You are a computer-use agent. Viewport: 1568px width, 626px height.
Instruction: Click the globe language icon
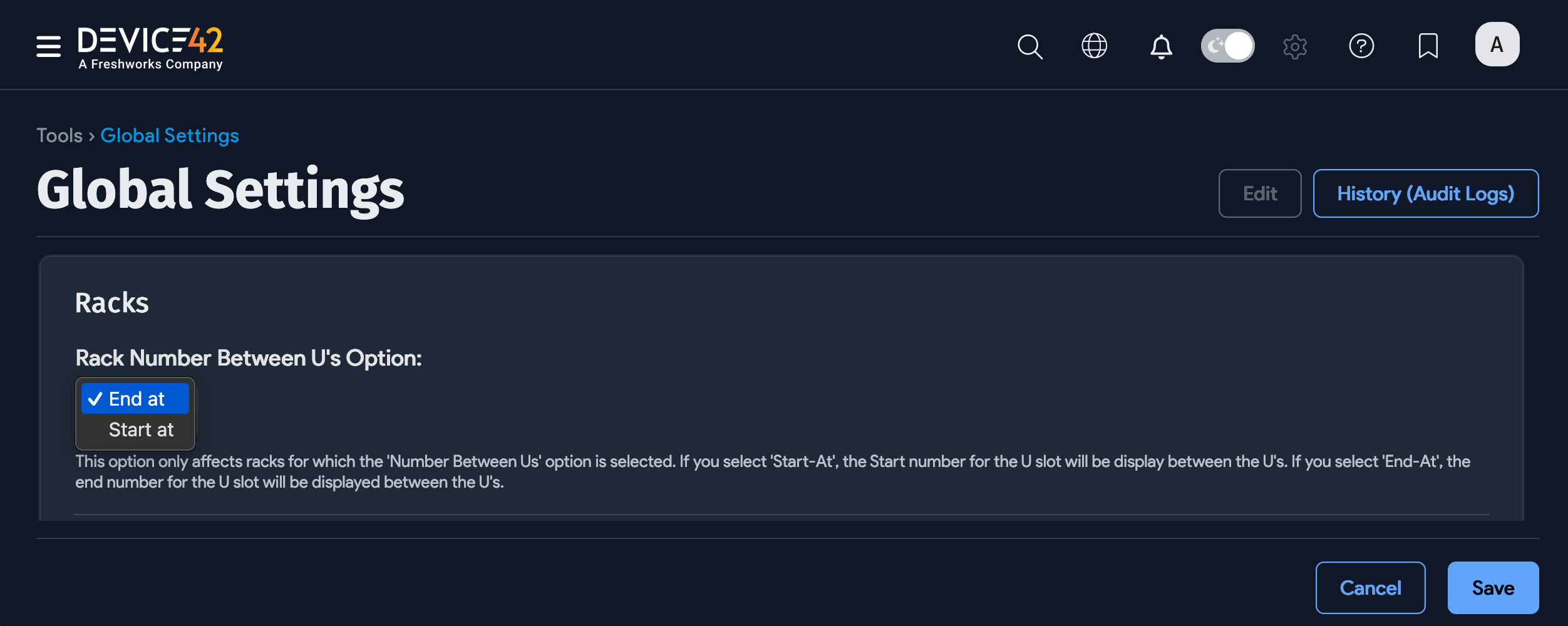(x=1094, y=46)
